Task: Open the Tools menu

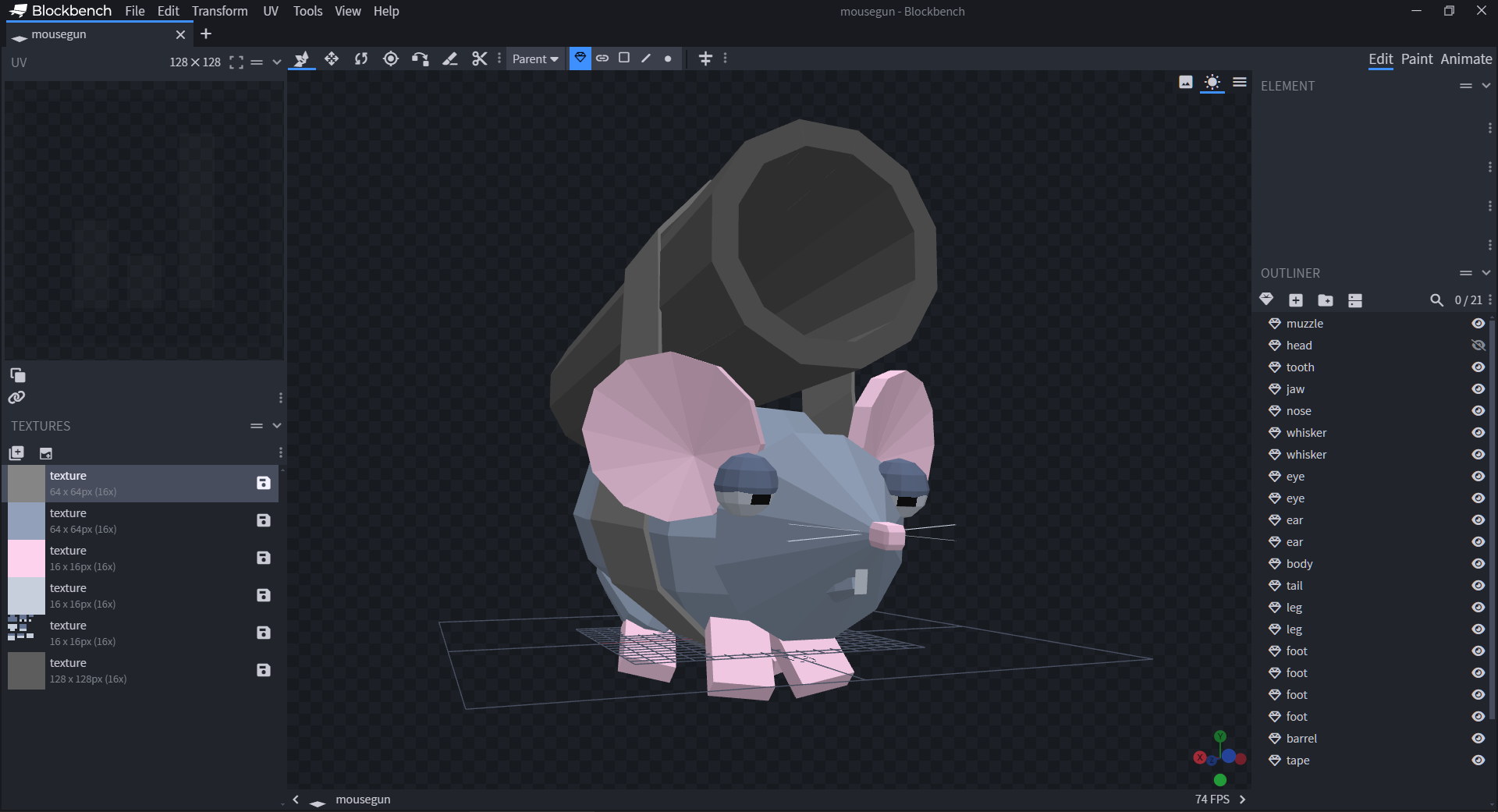Action: 307,11
